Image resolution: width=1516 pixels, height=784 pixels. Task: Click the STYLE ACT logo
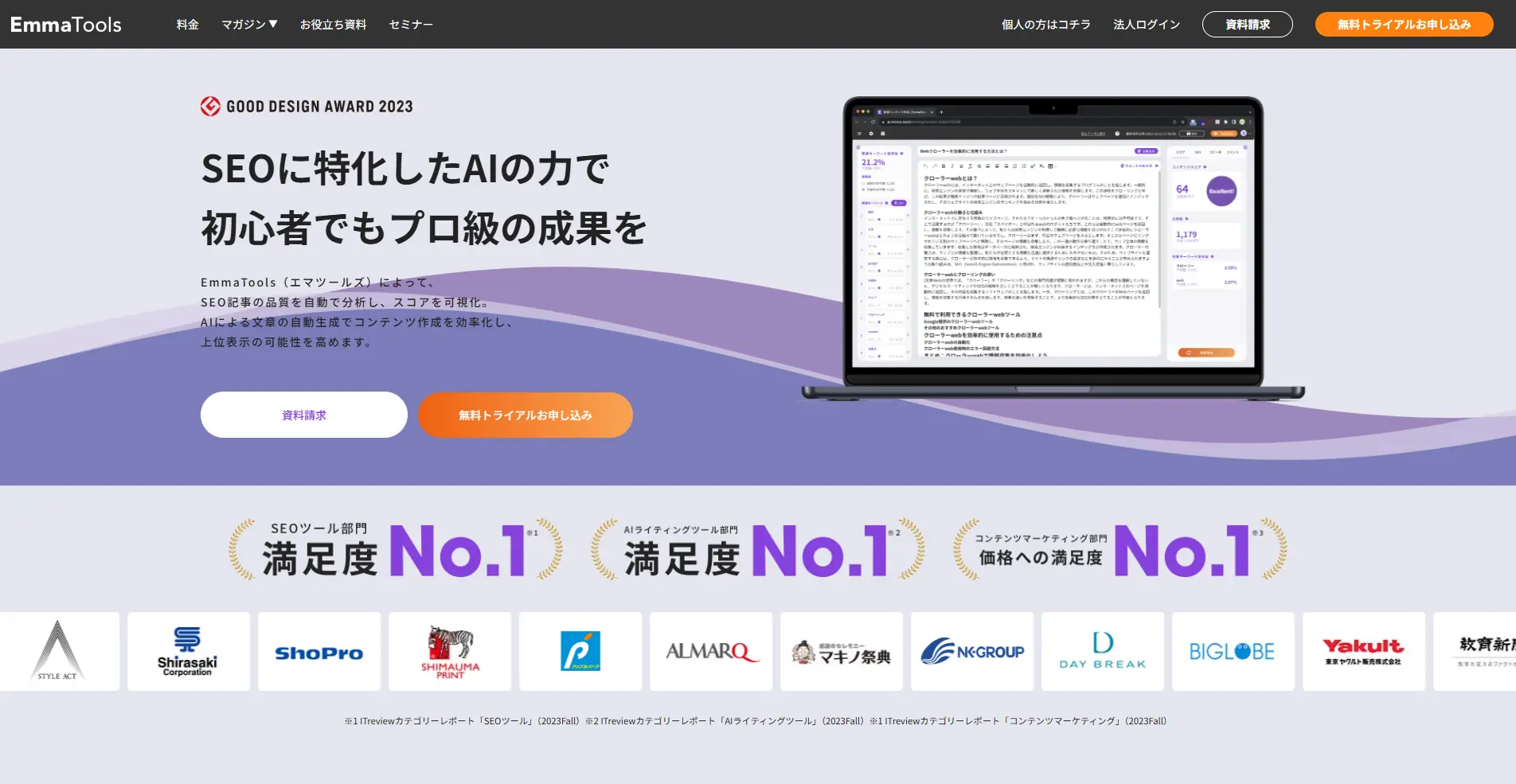coord(59,651)
